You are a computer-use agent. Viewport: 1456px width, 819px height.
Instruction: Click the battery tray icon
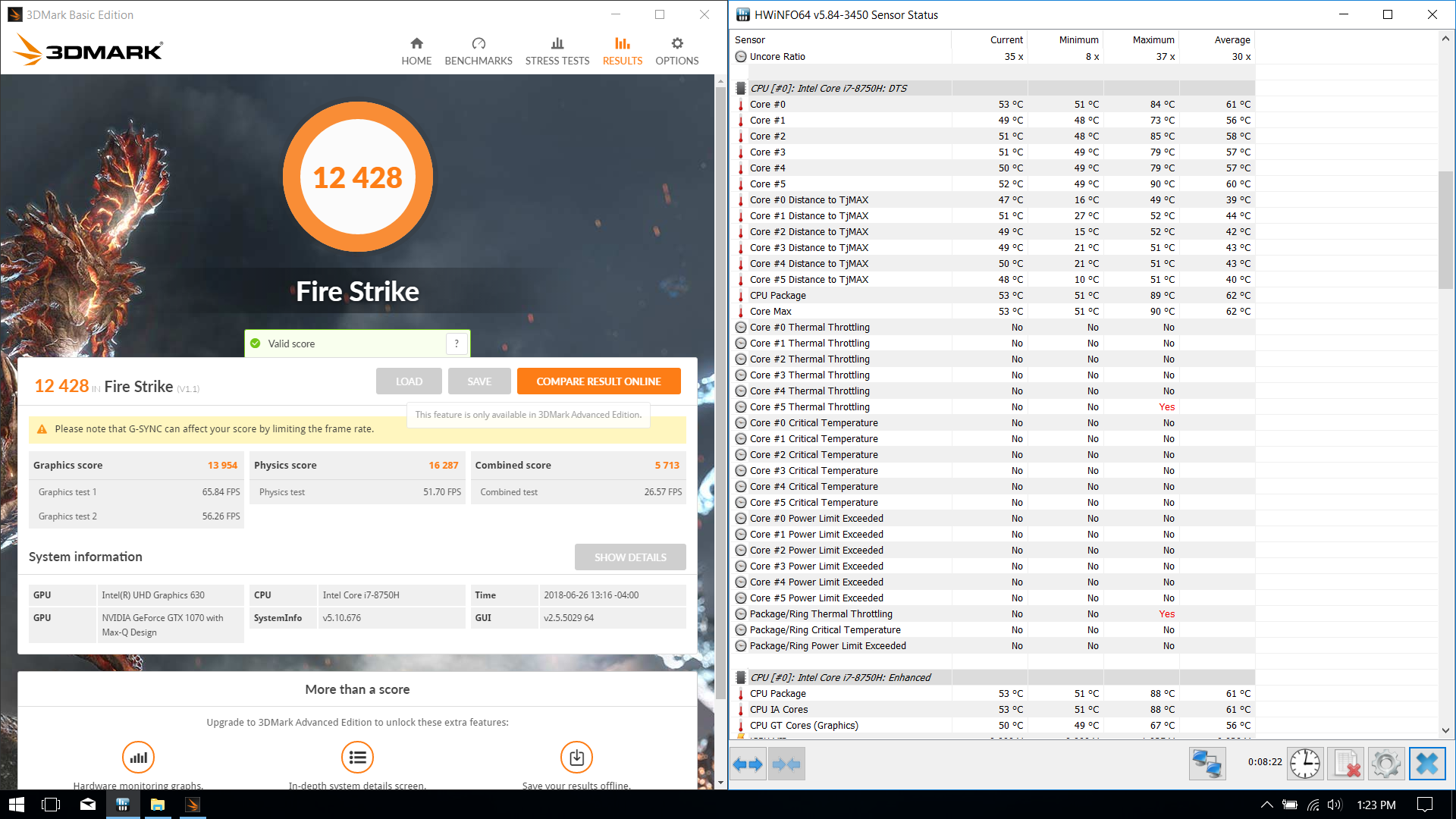1289,805
